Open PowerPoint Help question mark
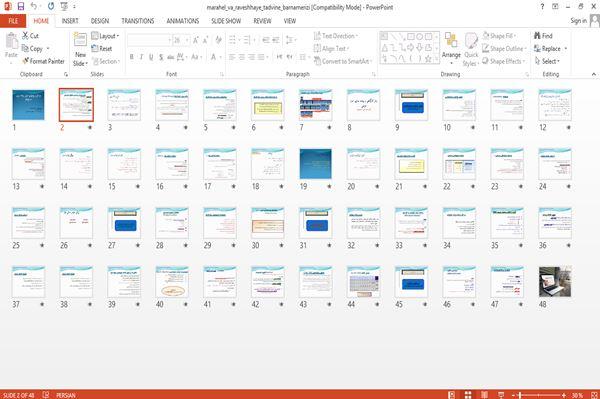This screenshot has width=600, height=399. [x=542, y=7]
